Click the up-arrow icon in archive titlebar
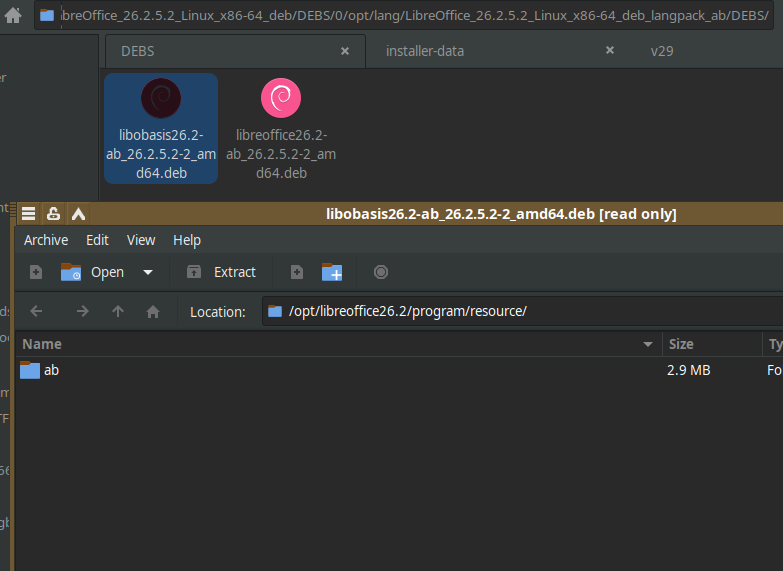 pyautogui.click(x=78, y=214)
